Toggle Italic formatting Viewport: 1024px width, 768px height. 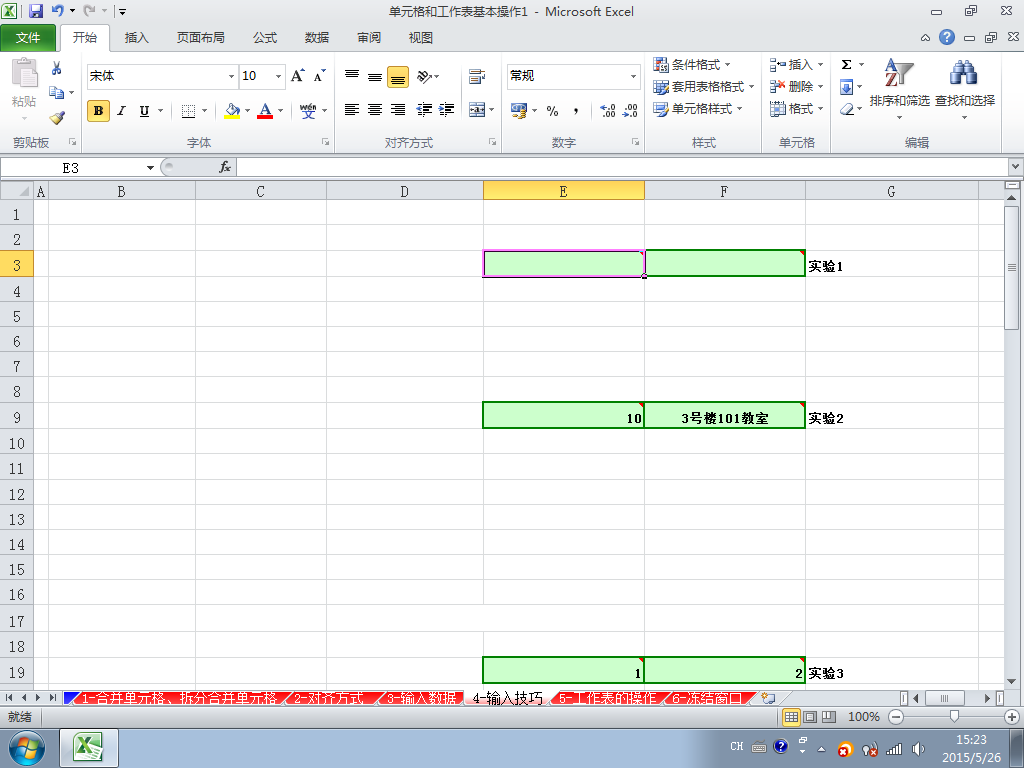click(121, 111)
